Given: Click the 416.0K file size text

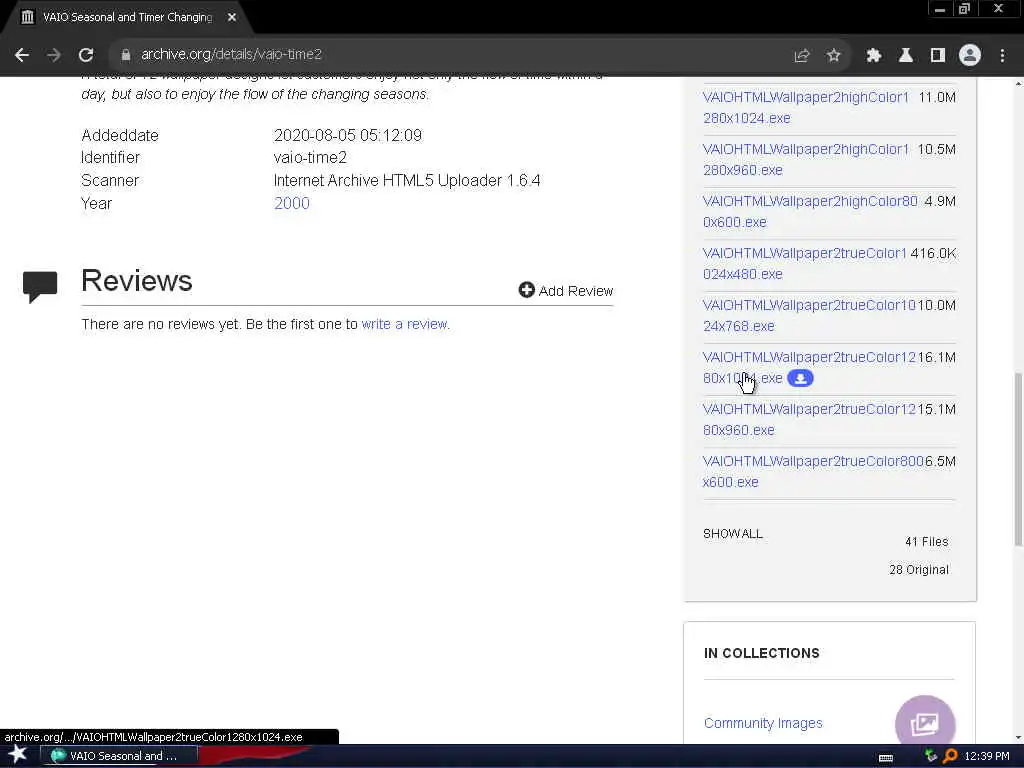Looking at the screenshot, I should 933,253.
